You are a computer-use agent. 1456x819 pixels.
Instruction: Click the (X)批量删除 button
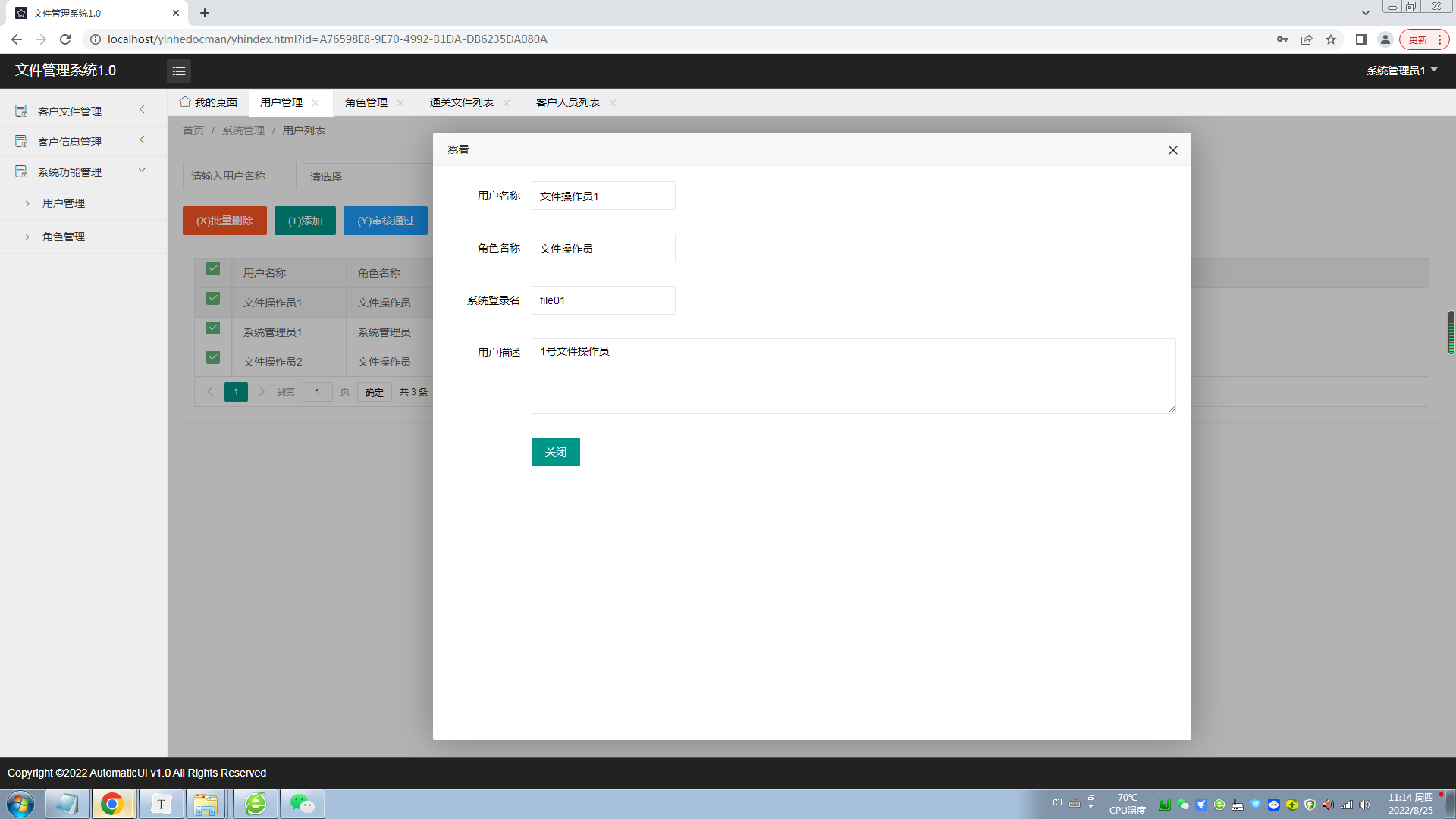click(224, 221)
